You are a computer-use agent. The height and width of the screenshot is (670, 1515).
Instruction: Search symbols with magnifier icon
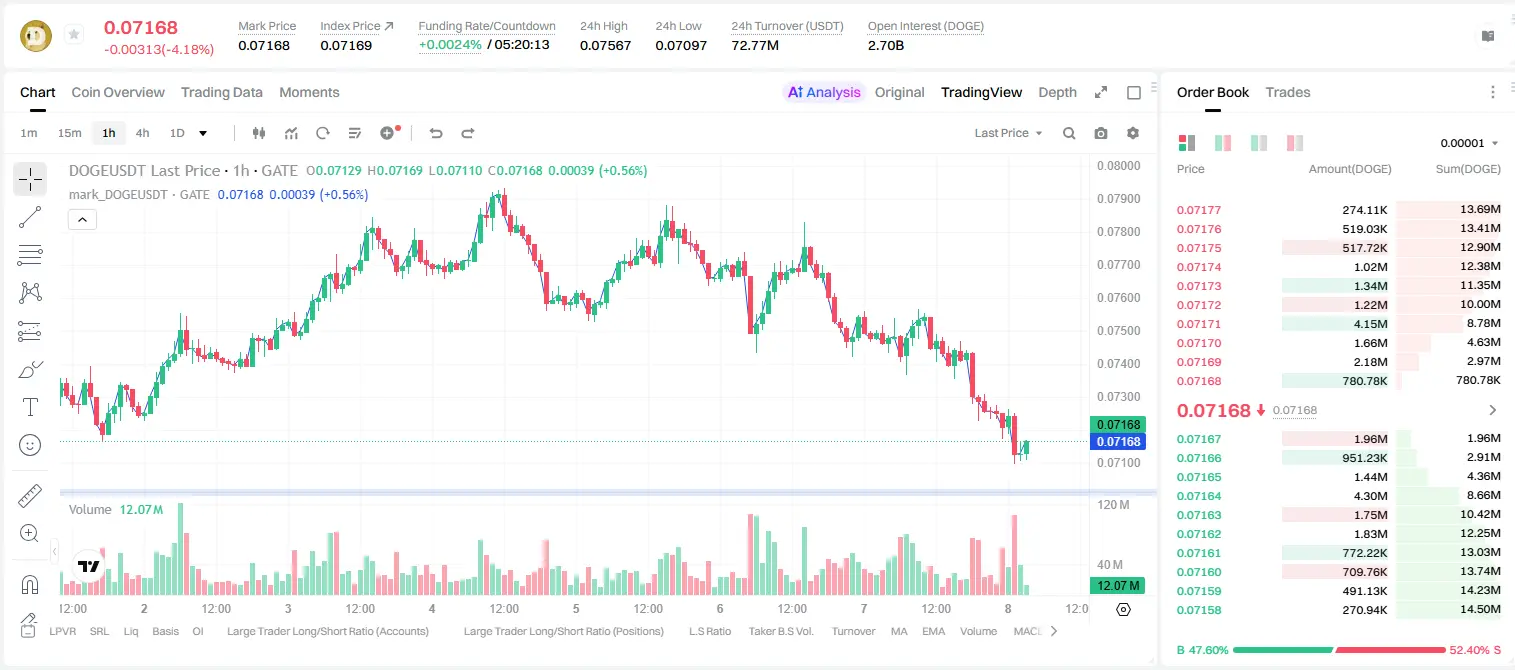1069,133
